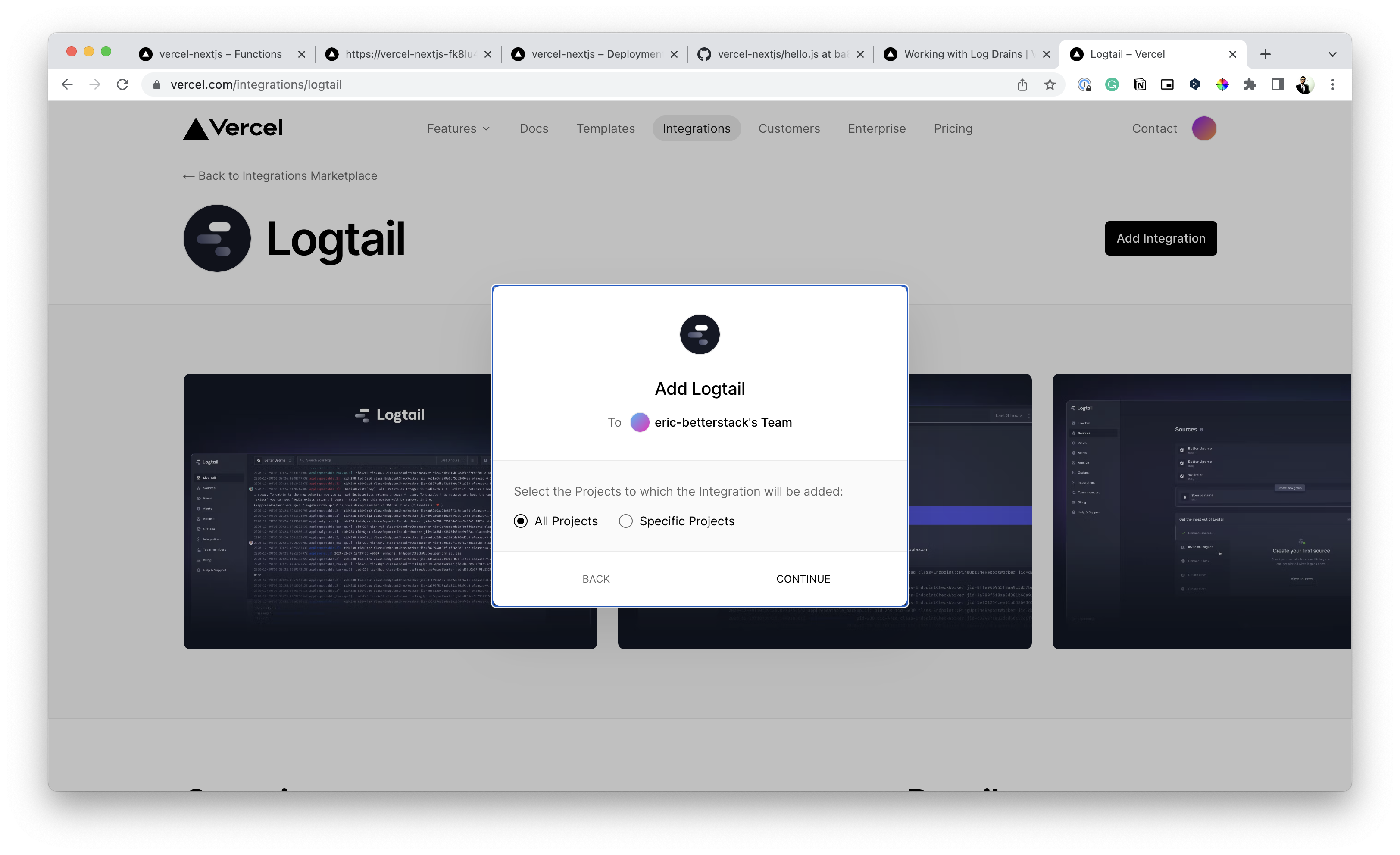1400x855 pixels.
Task: Reload the current page
Action: click(x=122, y=84)
